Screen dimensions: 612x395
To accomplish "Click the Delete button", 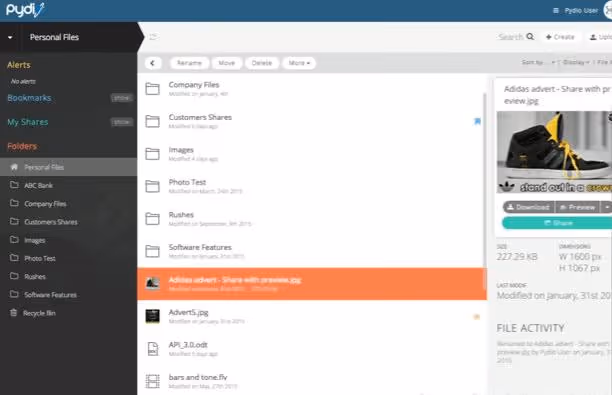I will (262, 63).
